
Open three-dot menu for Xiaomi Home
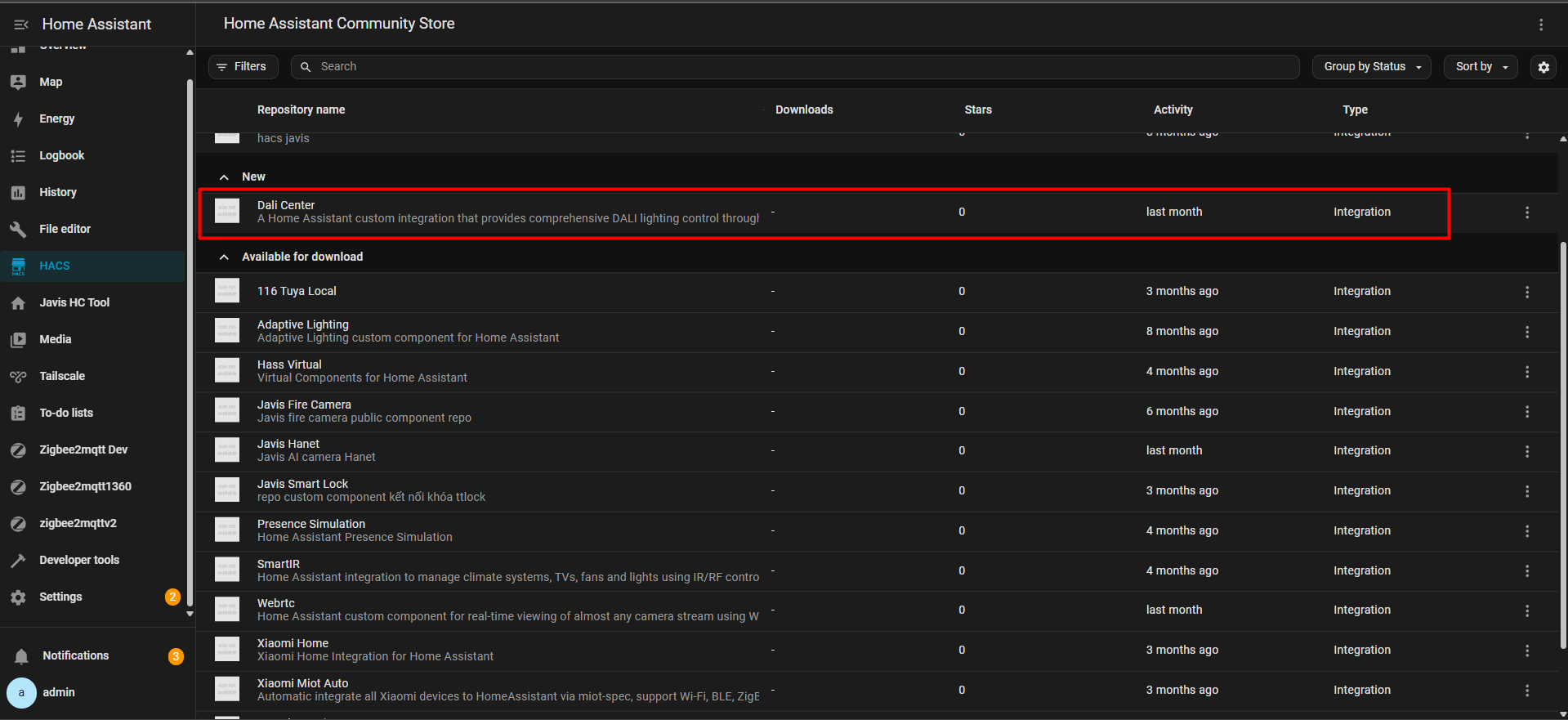pos(1526,651)
